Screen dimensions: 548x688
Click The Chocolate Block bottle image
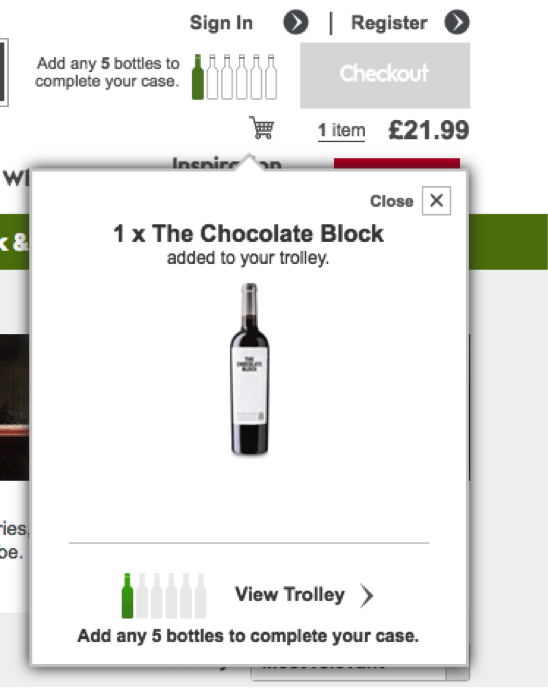tap(249, 369)
